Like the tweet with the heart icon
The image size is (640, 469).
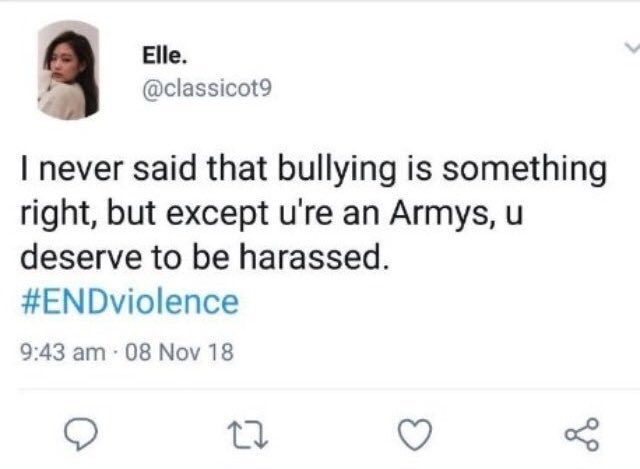pyautogui.click(x=409, y=434)
